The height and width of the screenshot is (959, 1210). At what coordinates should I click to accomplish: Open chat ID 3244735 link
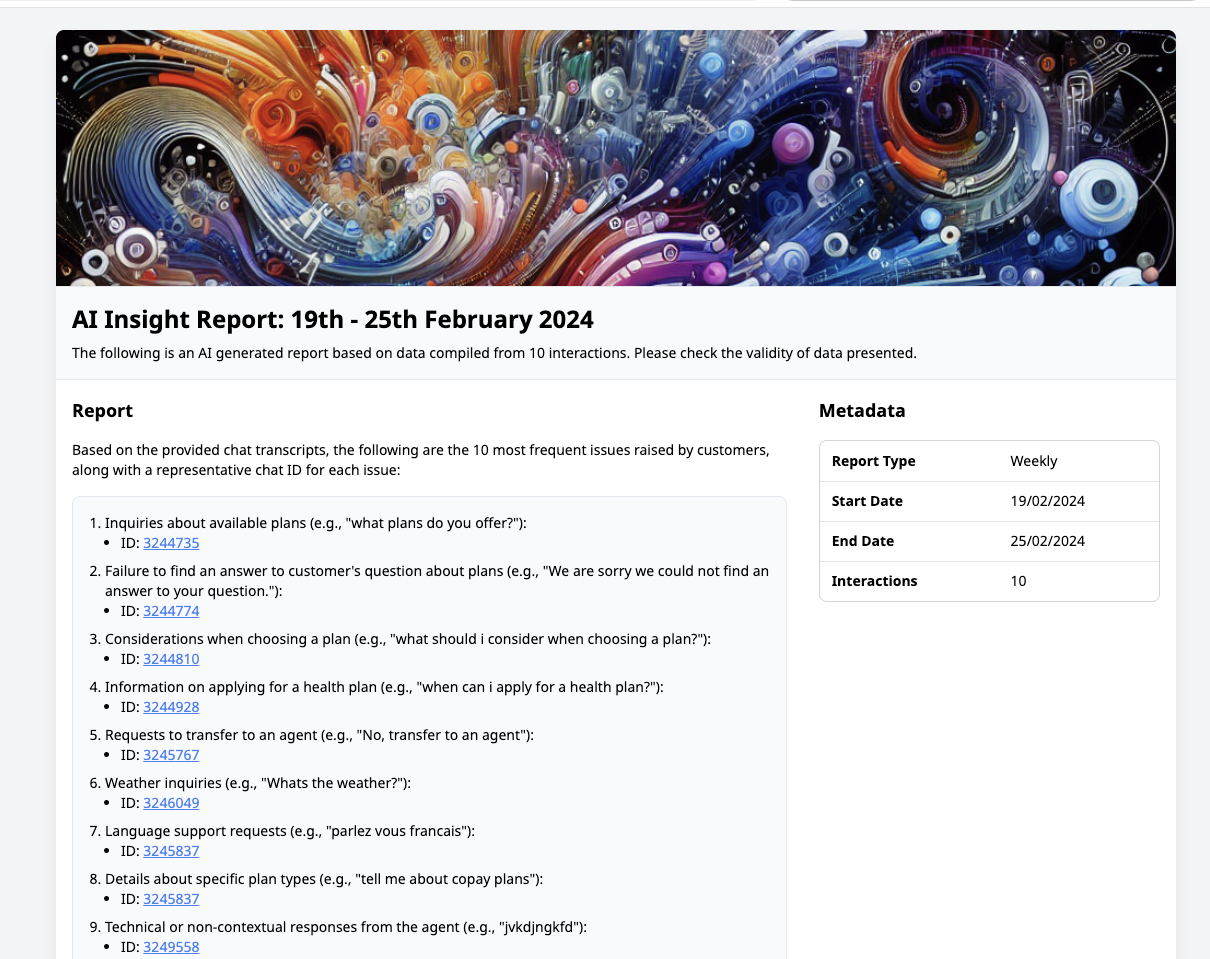(171, 543)
